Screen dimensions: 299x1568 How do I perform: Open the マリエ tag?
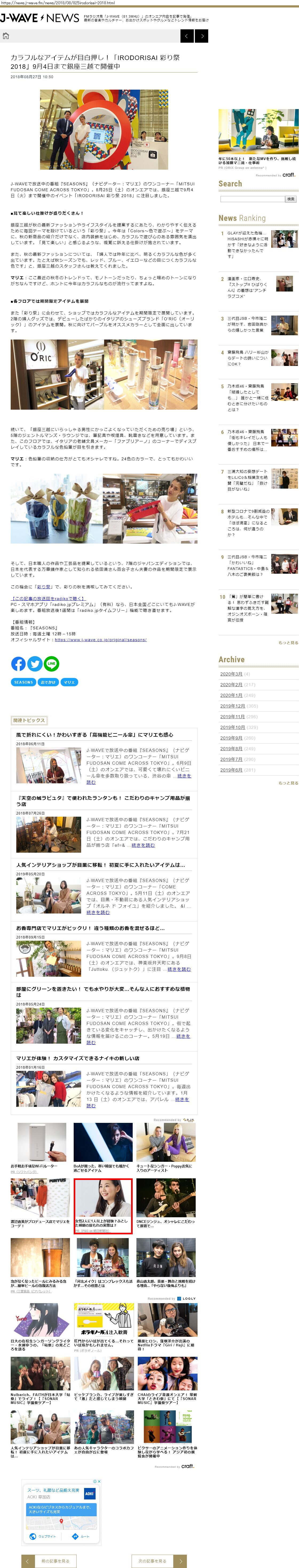[x=69, y=682]
